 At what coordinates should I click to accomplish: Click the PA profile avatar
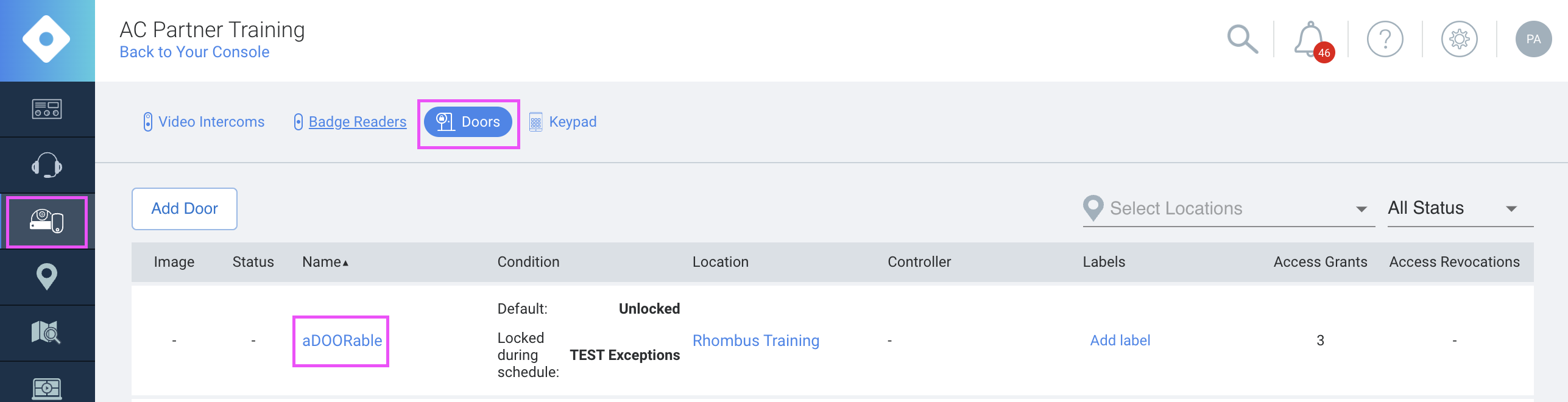1534,39
